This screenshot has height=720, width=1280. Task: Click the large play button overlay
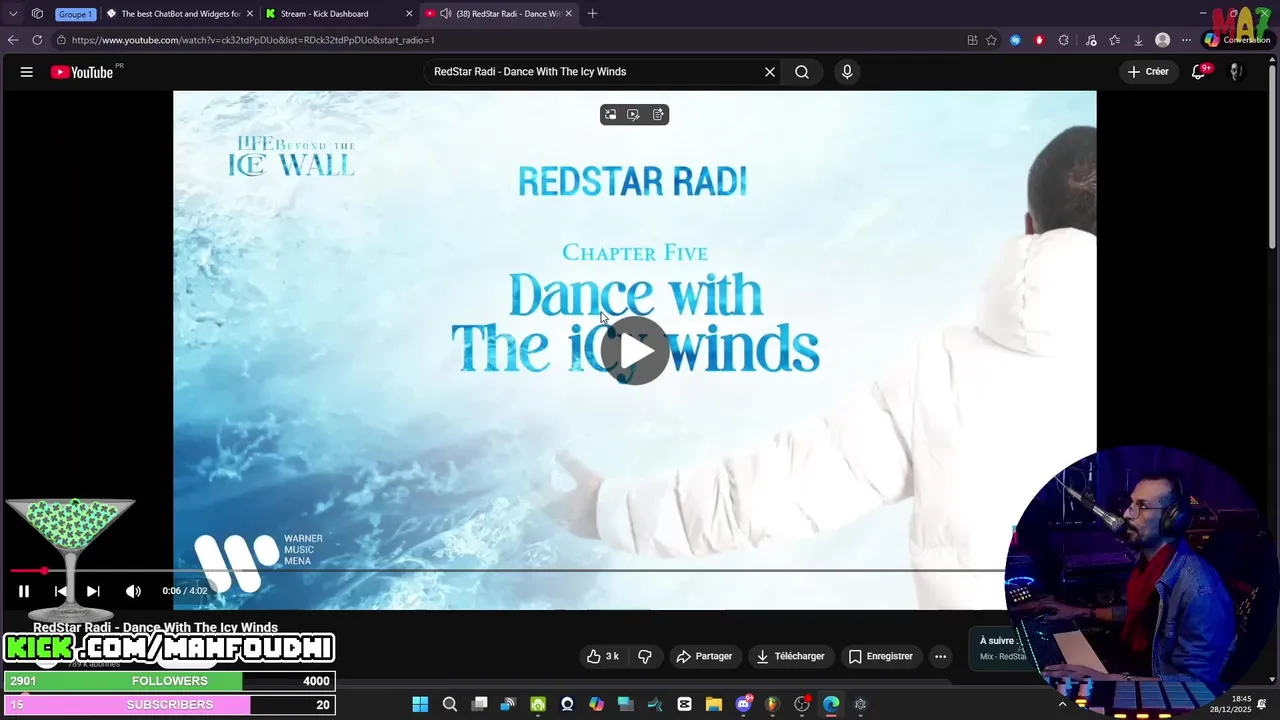tap(635, 350)
